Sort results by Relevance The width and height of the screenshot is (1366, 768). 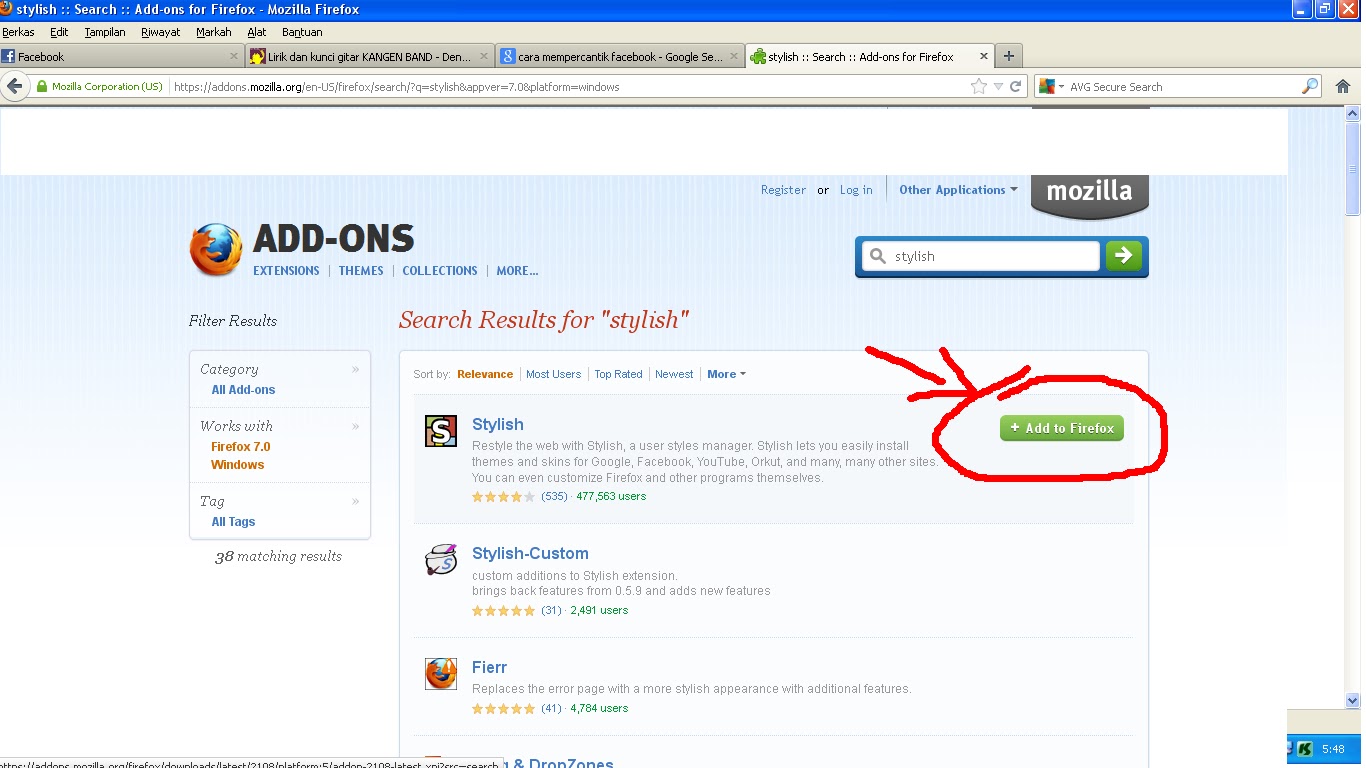pyautogui.click(x=485, y=374)
